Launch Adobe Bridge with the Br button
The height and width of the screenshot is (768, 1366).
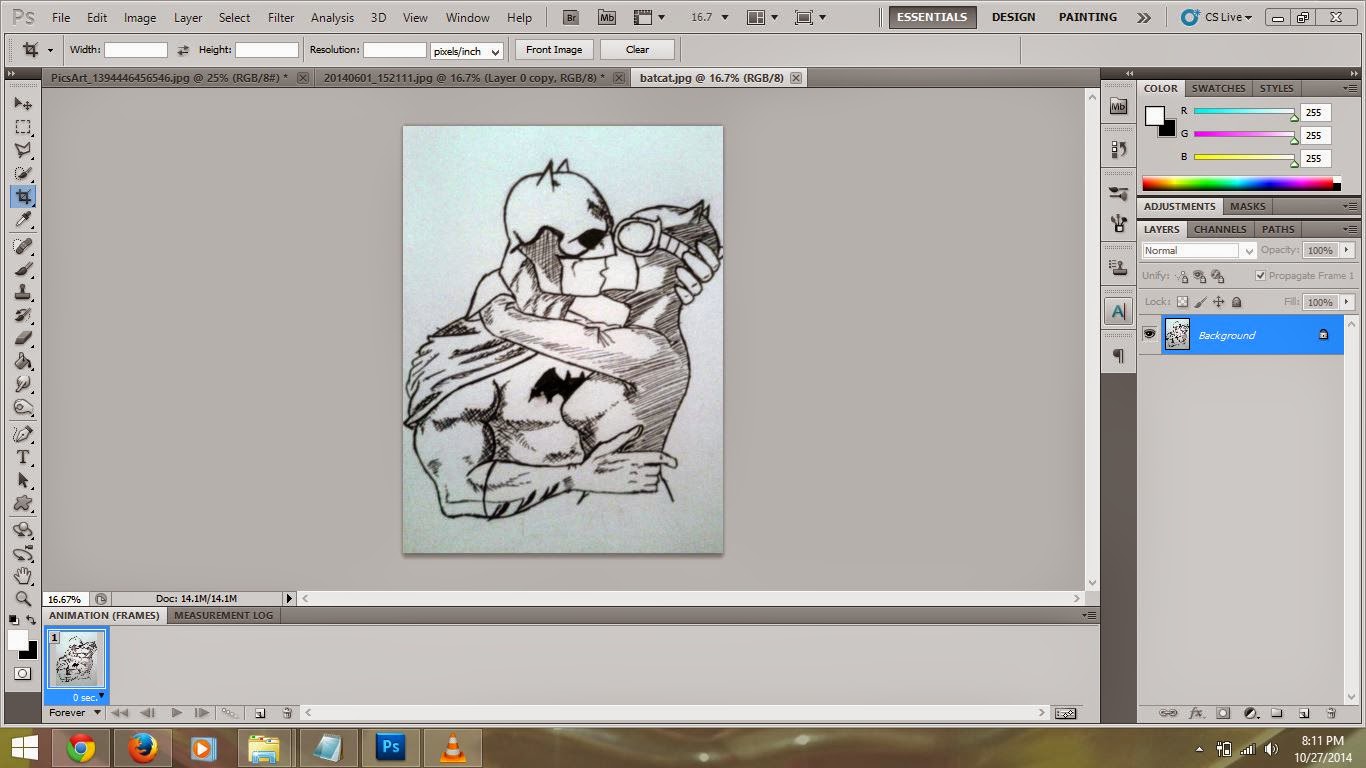pyautogui.click(x=571, y=17)
